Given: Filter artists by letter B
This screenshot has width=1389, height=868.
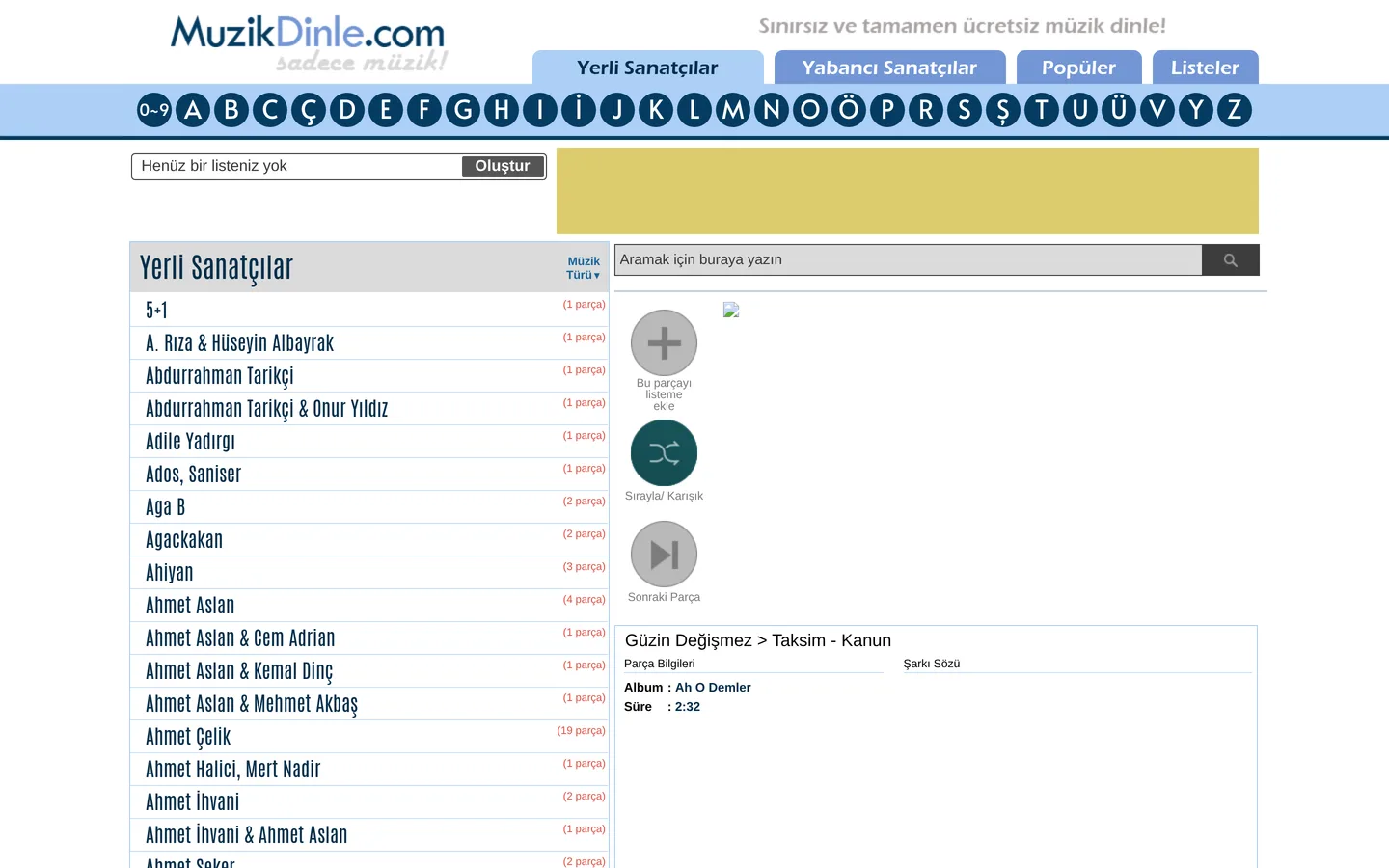Looking at the screenshot, I should pos(231,110).
